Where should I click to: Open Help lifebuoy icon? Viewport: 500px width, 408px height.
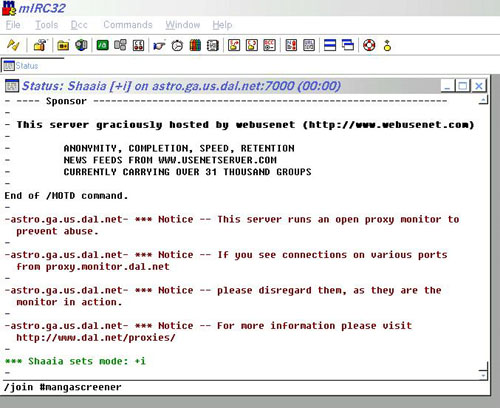pyautogui.click(x=369, y=45)
